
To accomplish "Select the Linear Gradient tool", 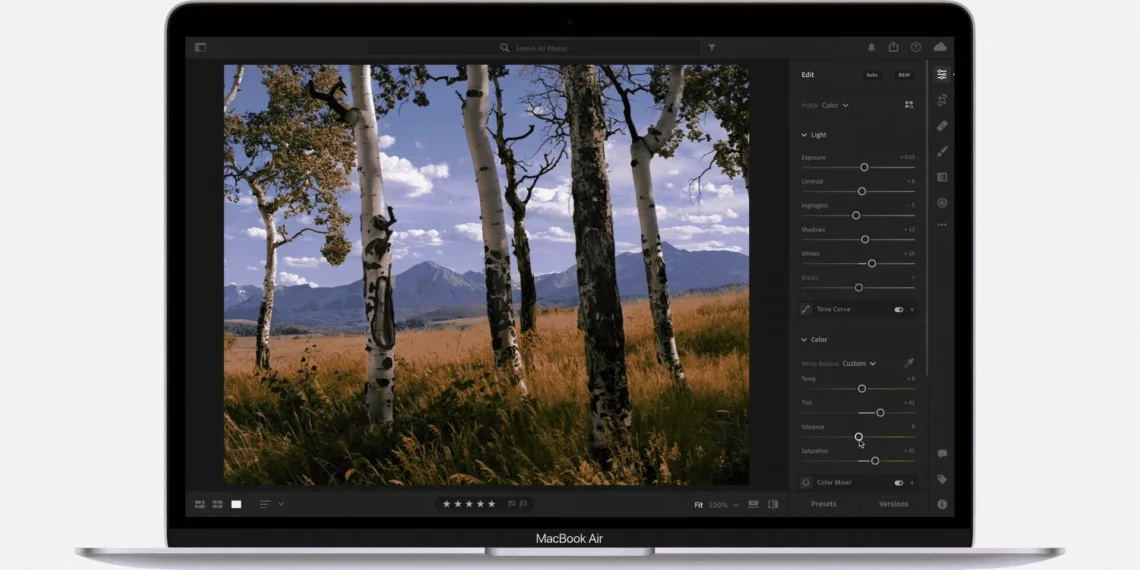I will [x=942, y=177].
